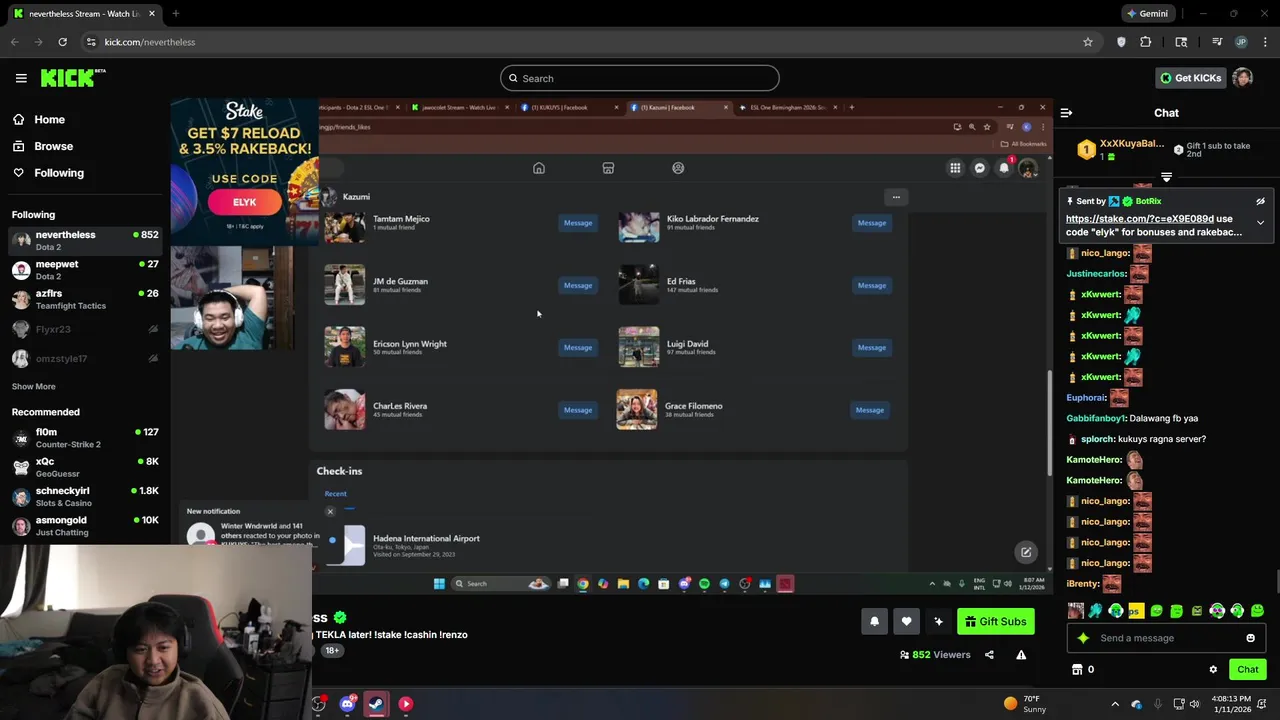Open recommended channel fl0m
Screen dimensions: 1280x720
pos(85,437)
